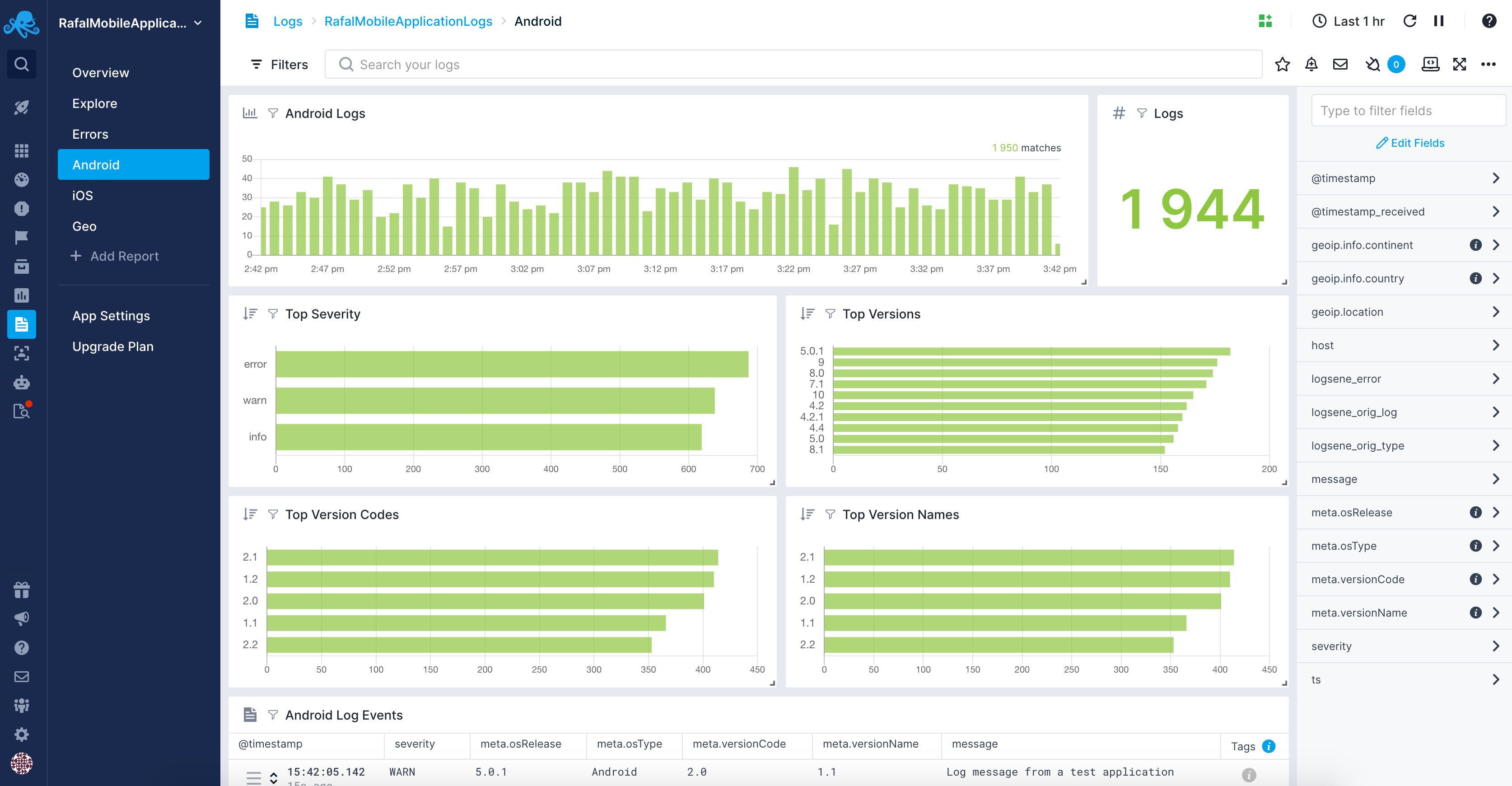Image resolution: width=1512 pixels, height=786 pixels.
Task: Click the alert bell icon in toolbar
Action: (1311, 65)
